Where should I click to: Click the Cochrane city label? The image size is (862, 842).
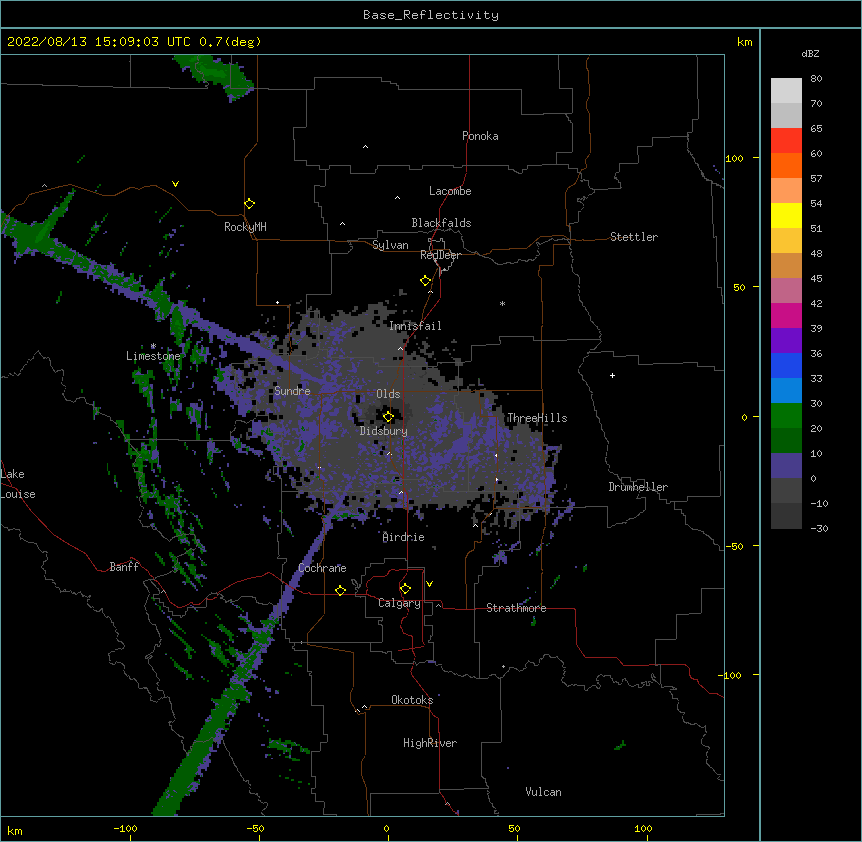pos(322,568)
